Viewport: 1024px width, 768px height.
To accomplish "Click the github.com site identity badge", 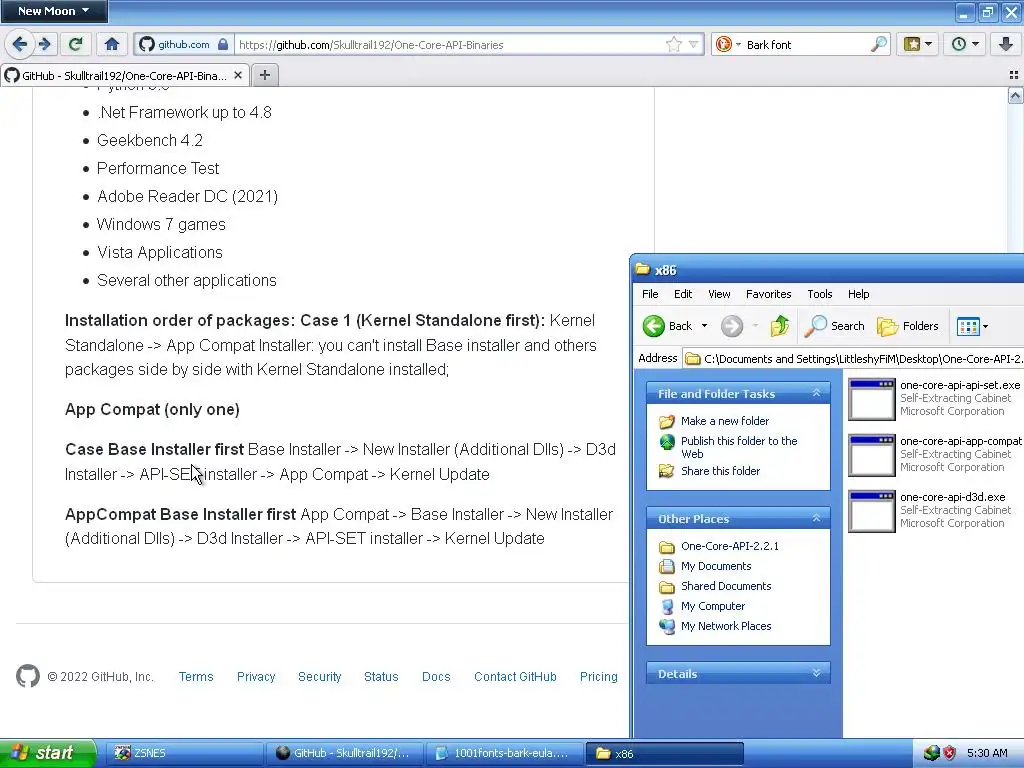I will coord(184,44).
